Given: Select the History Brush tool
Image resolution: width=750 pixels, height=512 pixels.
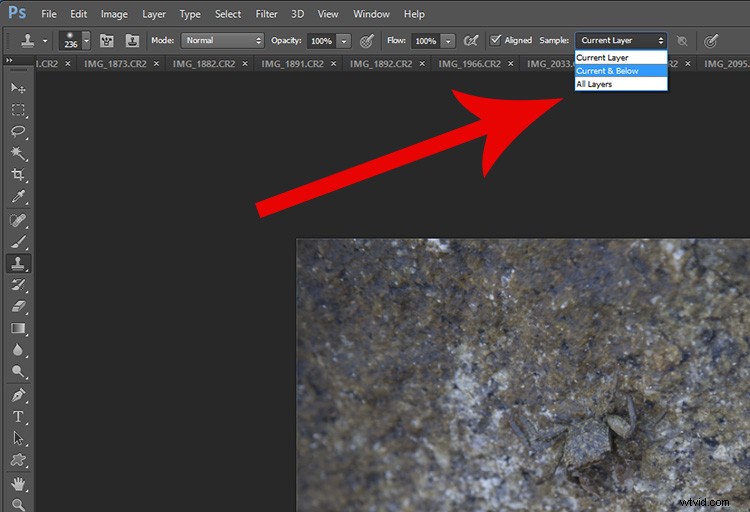Looking at the screenshot, I should pyautogui.click(x=18, y=285).
